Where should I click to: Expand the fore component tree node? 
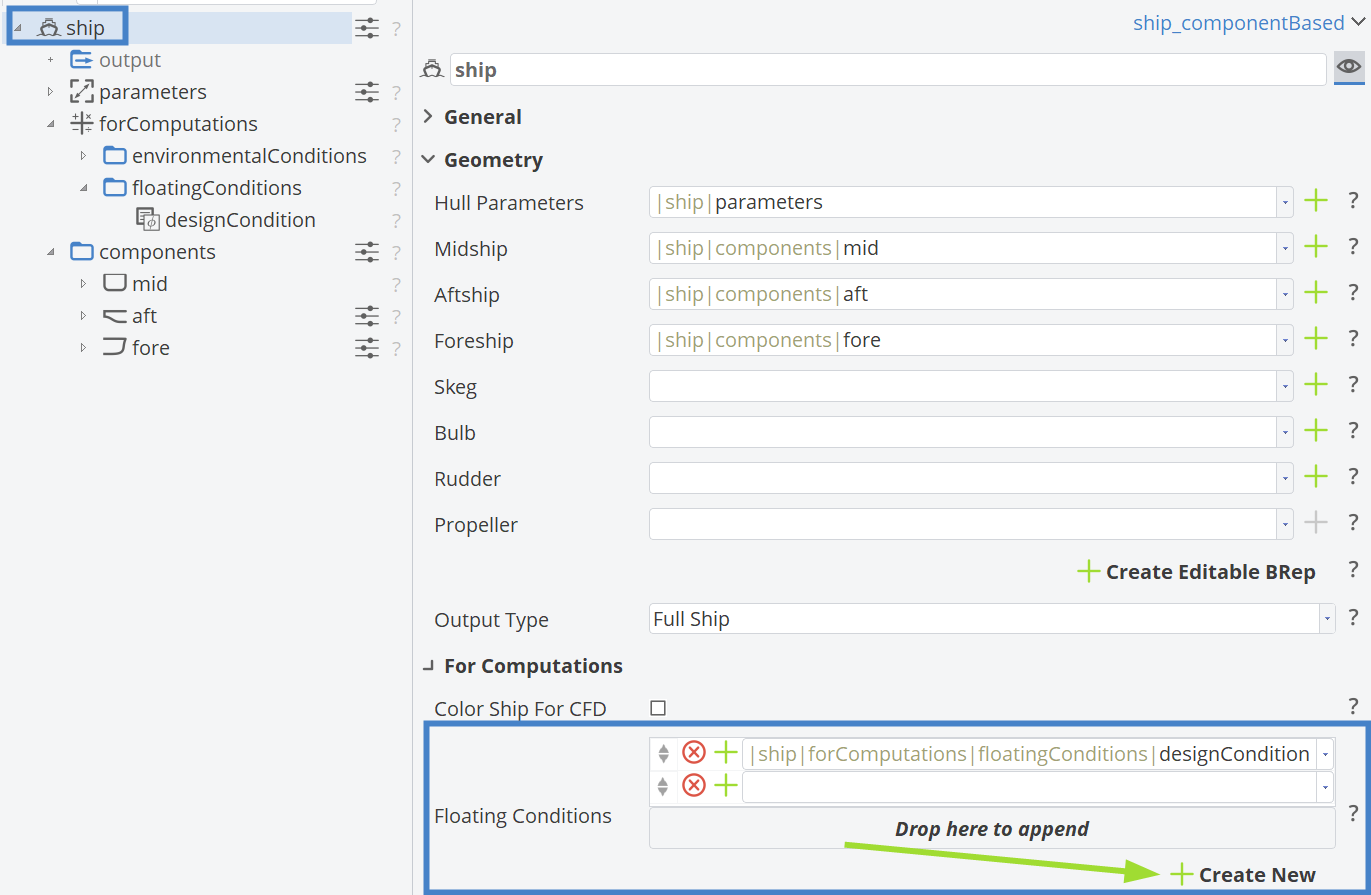tap(83, 348)
